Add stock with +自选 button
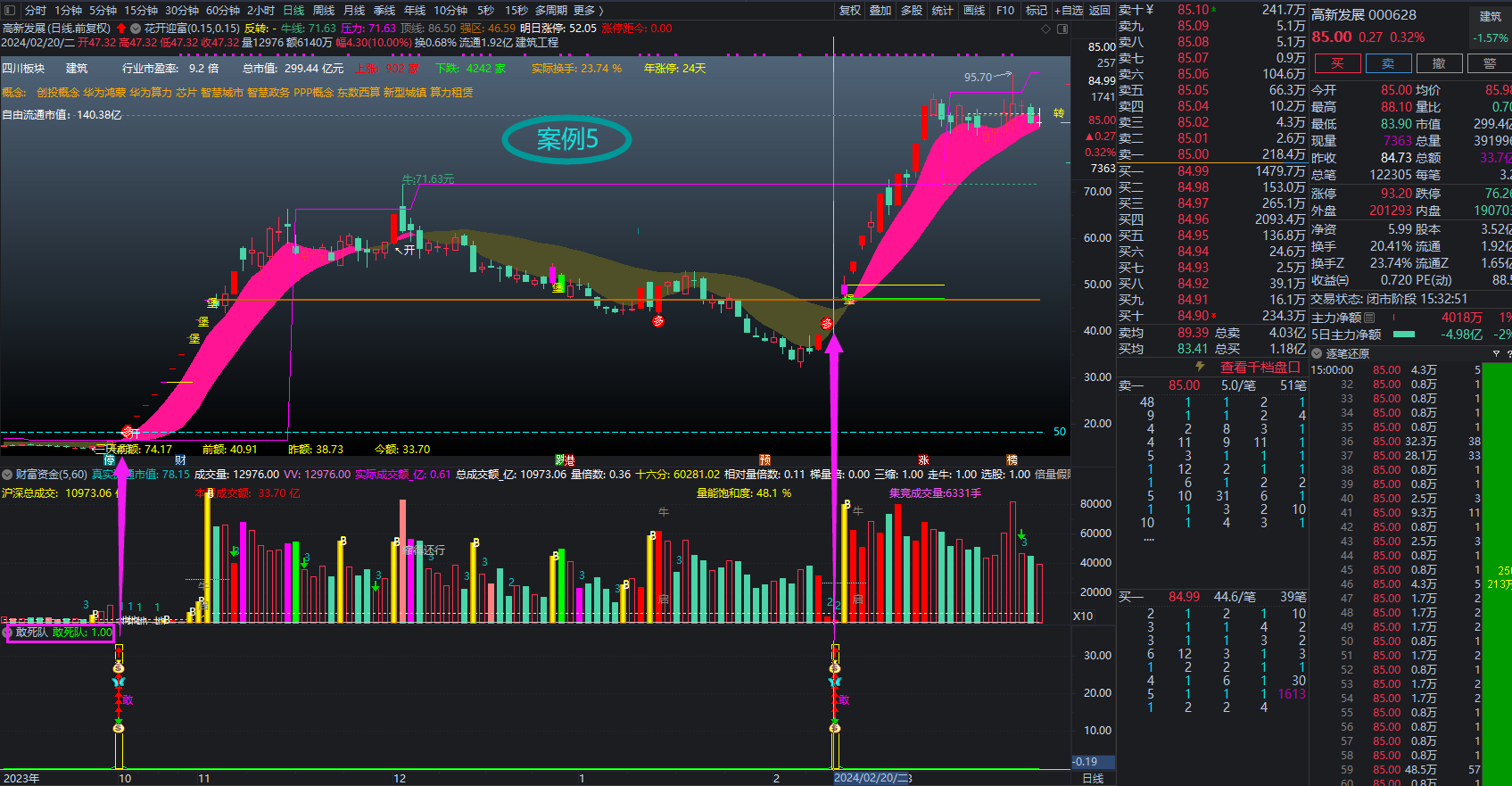Viewport: 1512px width, 786px height. tap(1069, 11)
